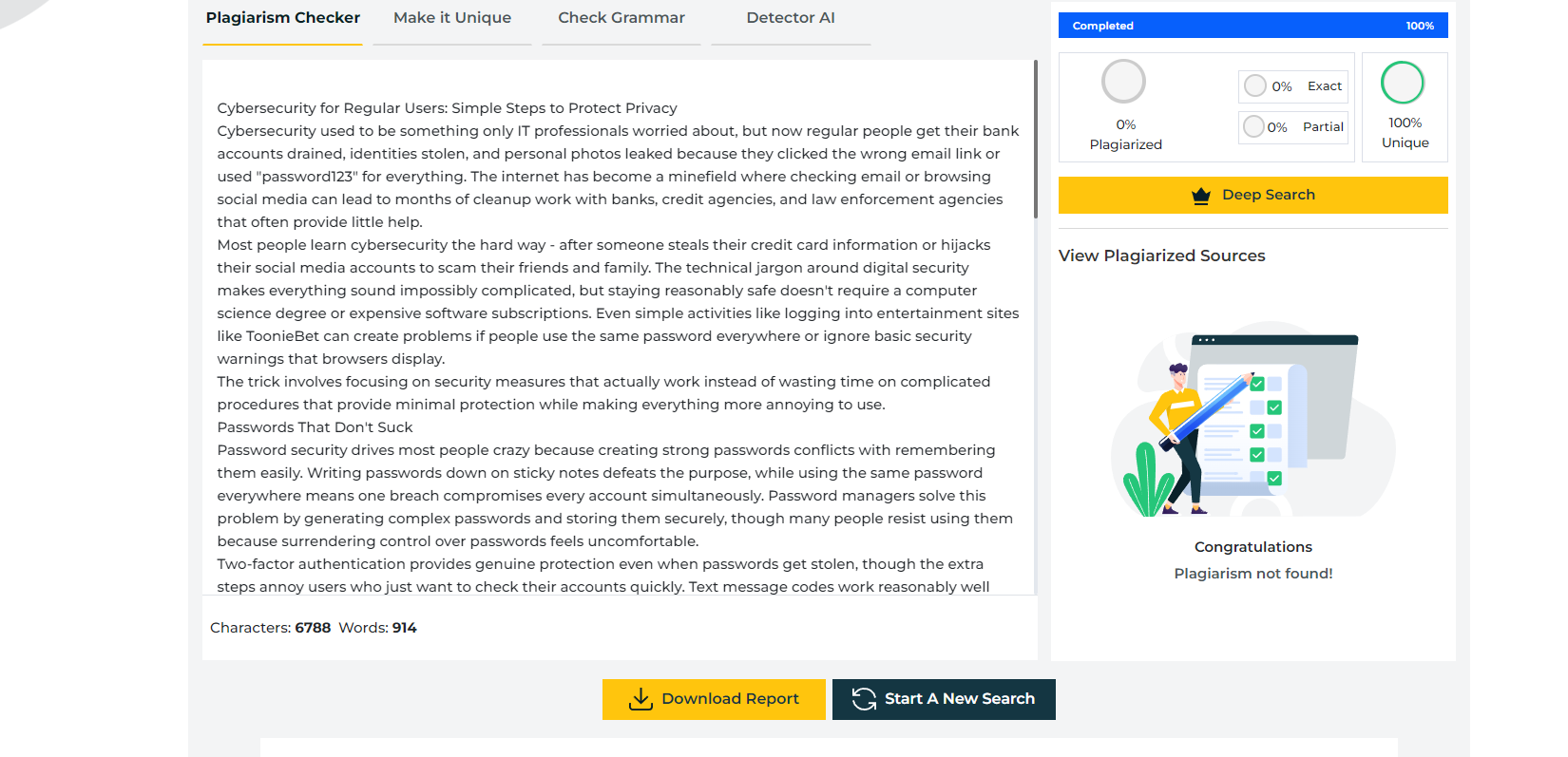The width and height of the screenshot is (1568, 757).
Task: Click the text area scrollbar
Action: coord(1035,140)
